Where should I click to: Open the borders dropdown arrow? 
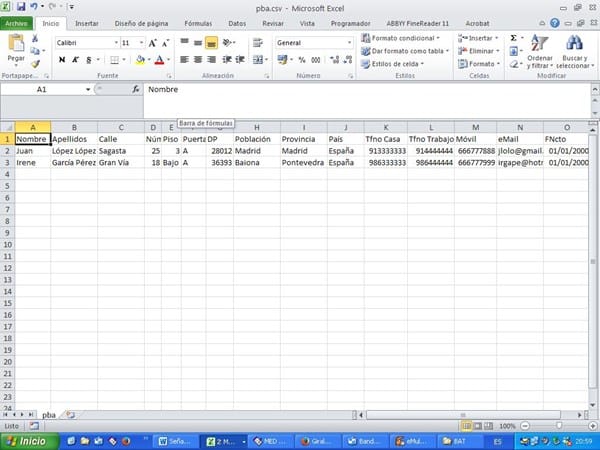pos(124,60)
